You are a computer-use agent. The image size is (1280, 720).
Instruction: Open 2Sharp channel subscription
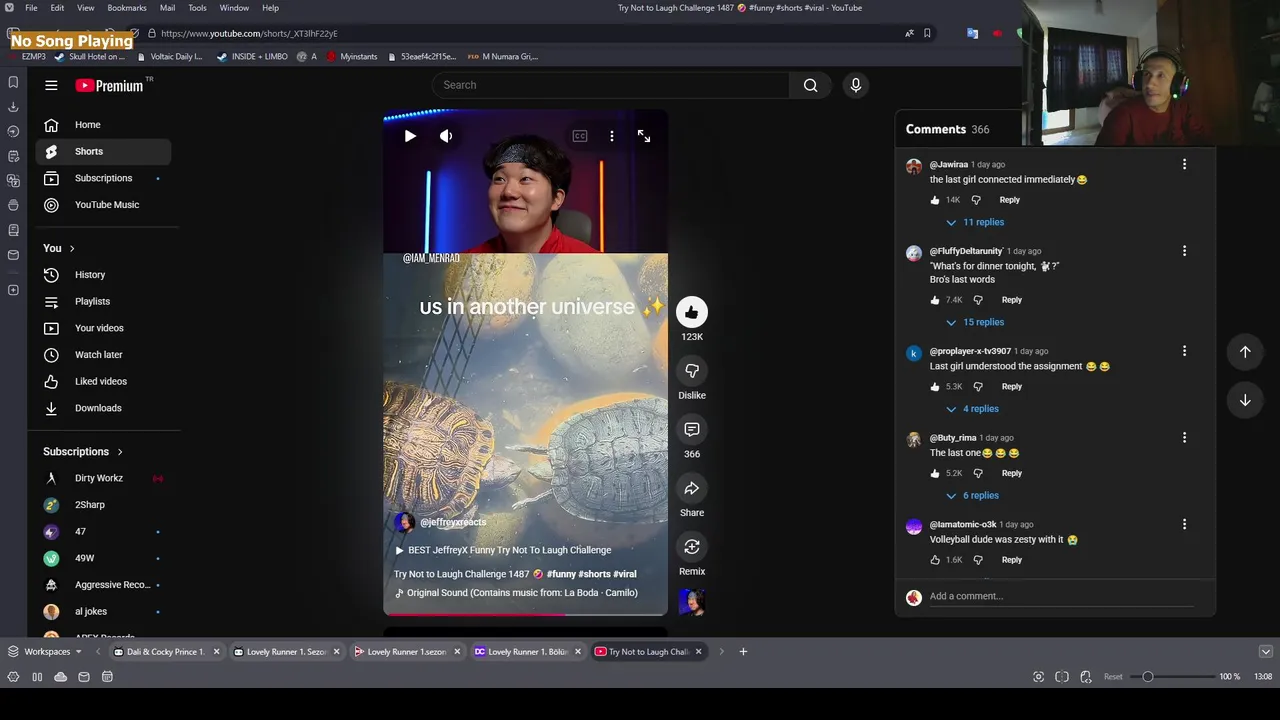click(x=103, y=505)
